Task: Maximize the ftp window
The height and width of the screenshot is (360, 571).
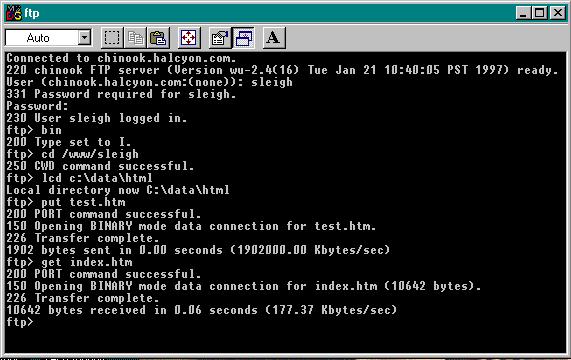Action: pyautogui.click(x=539, y=13)
